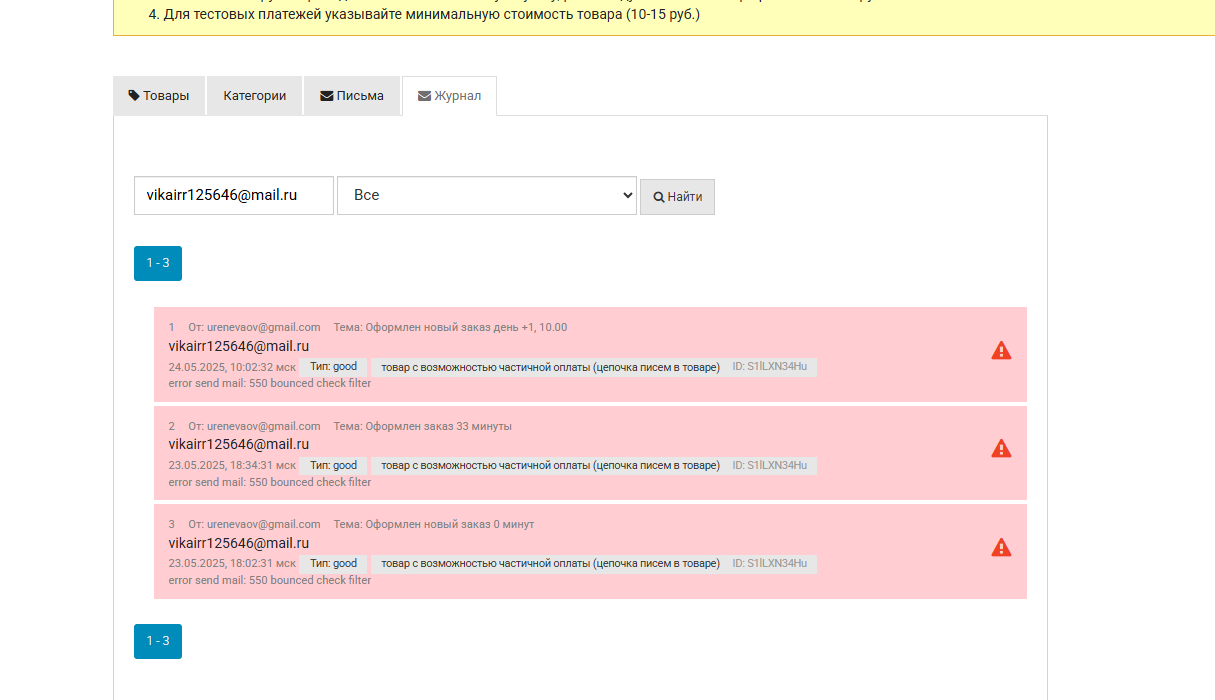Click ID S1İLXN34Hu in entry 1

tap(770, 367)
